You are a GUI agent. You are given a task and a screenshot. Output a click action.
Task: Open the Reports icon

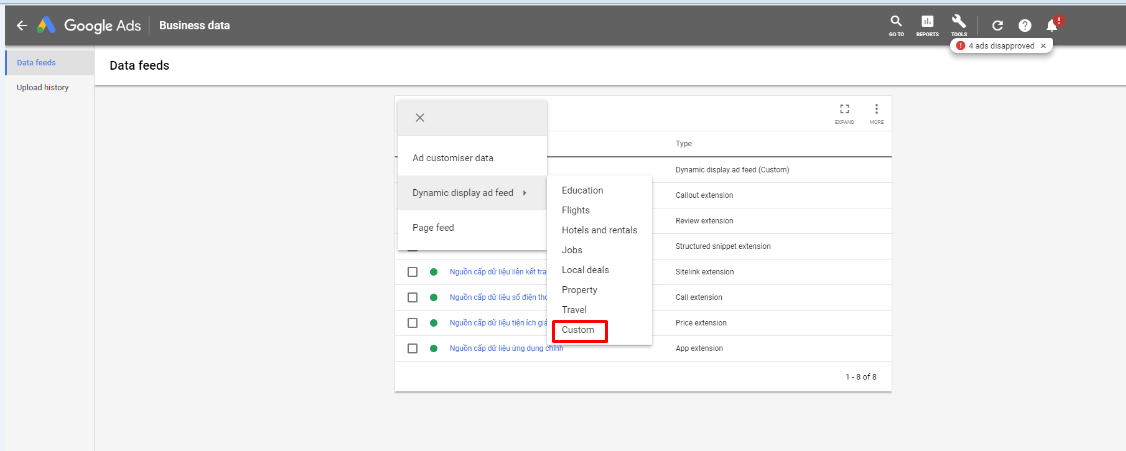click(927, 25)
